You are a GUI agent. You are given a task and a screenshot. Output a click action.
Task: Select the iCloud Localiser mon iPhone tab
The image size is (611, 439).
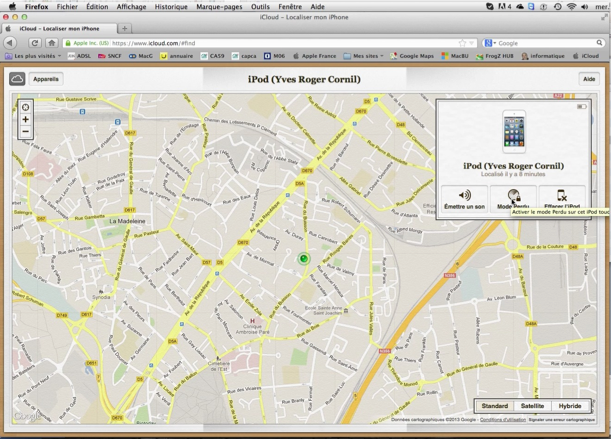(59, 28)
